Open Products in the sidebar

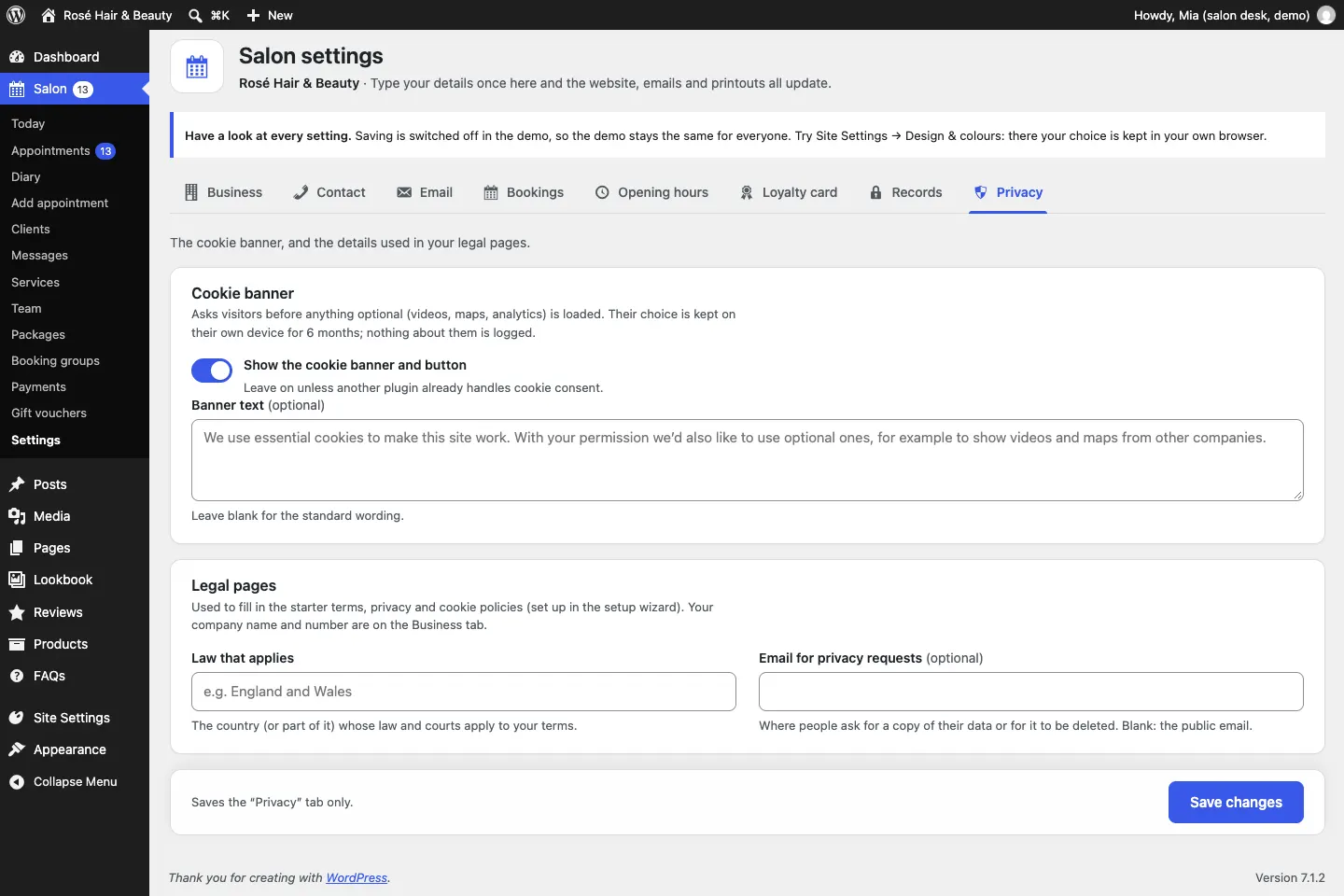(x=75, y=644)
